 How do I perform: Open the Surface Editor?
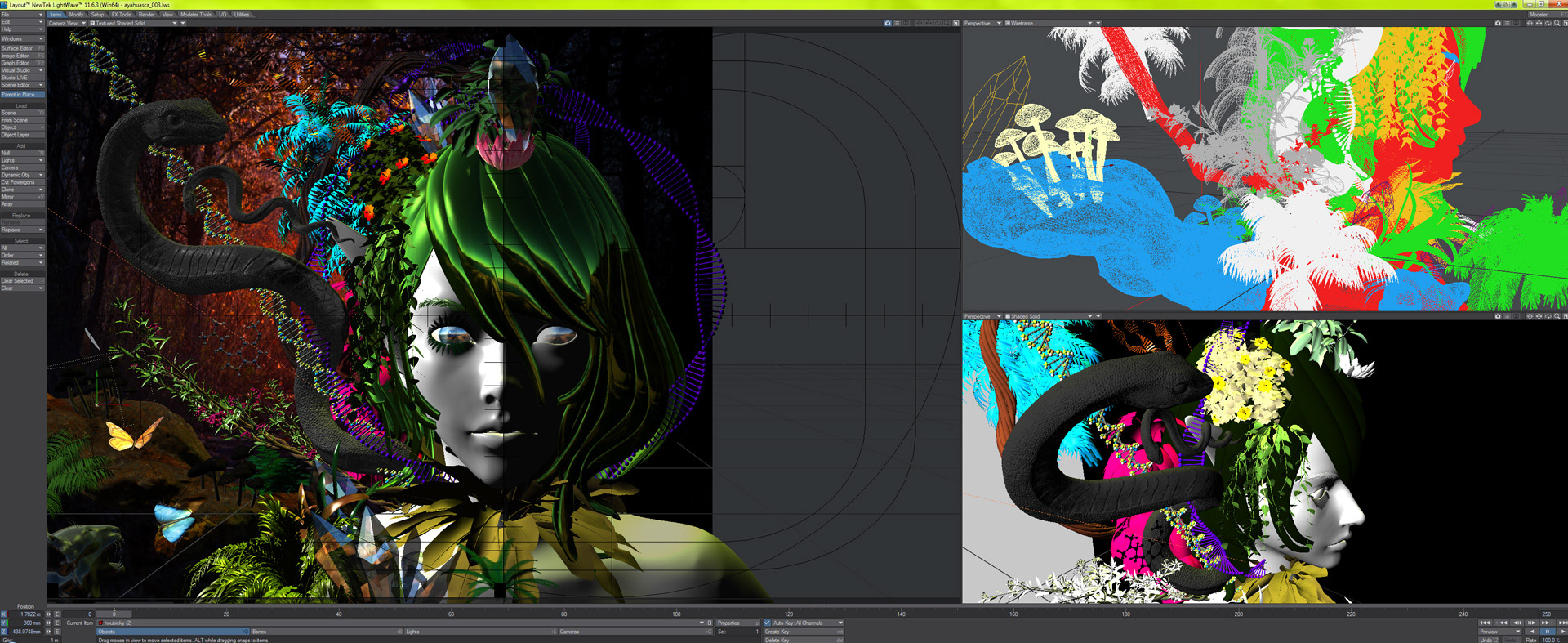click(x=23, y=48)
